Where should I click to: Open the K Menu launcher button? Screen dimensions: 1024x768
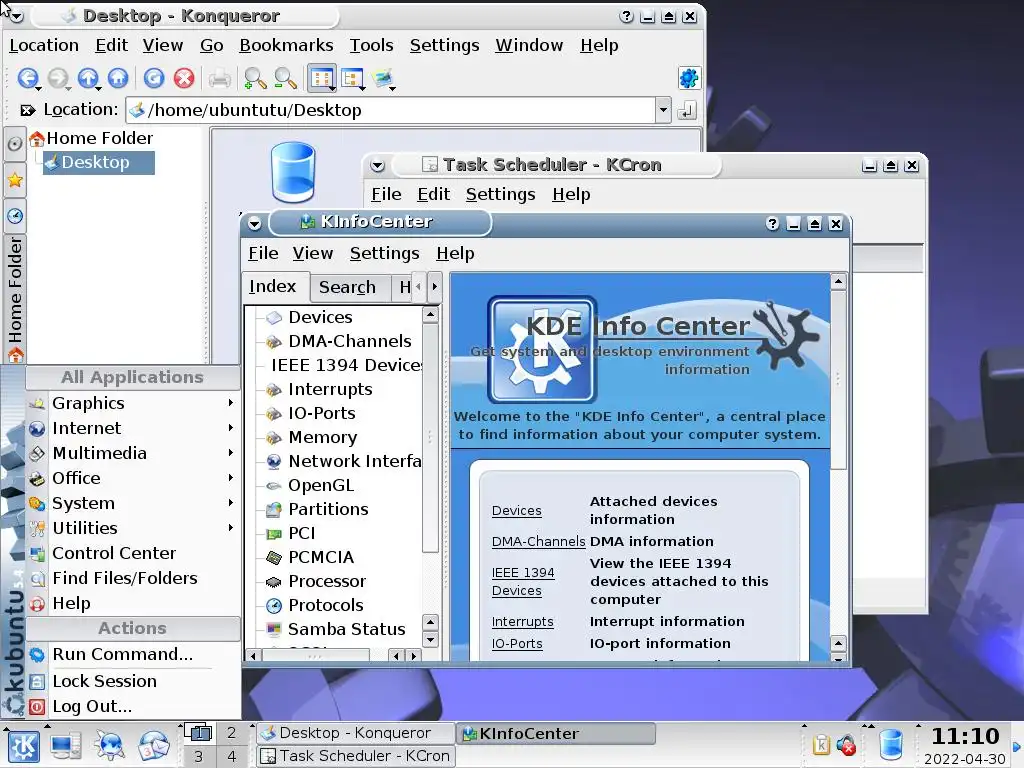pos(24,746)
